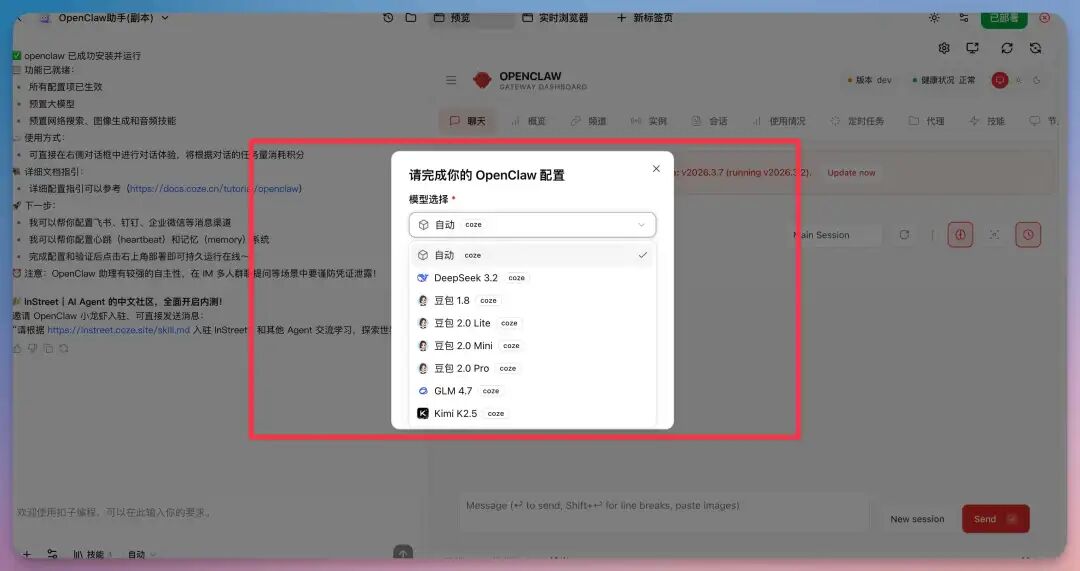Click the red Send button
The height and width of the screenshot is (571, 1080).
[995, 519]
